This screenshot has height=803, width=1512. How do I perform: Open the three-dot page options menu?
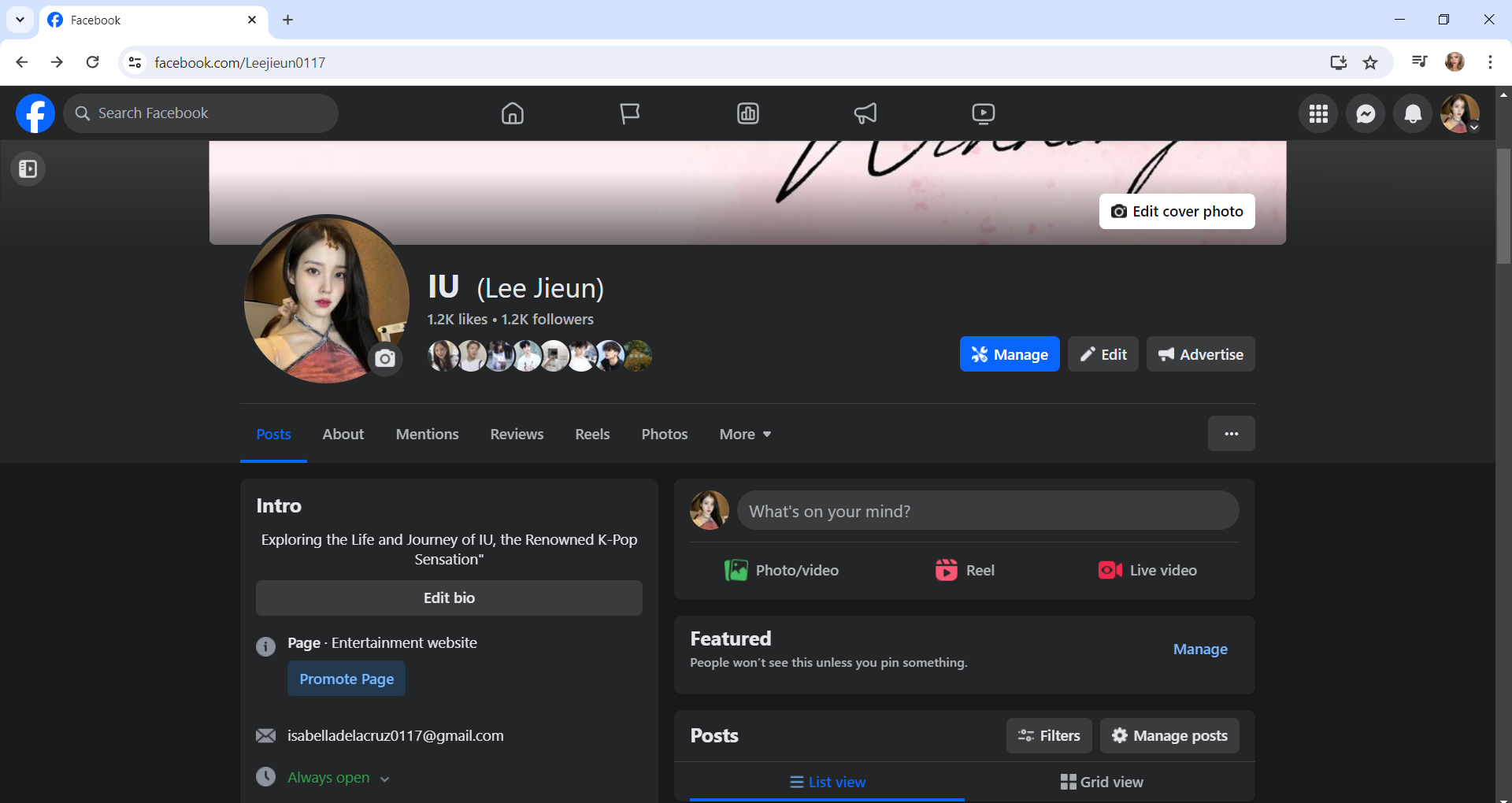pos(1232,434)
